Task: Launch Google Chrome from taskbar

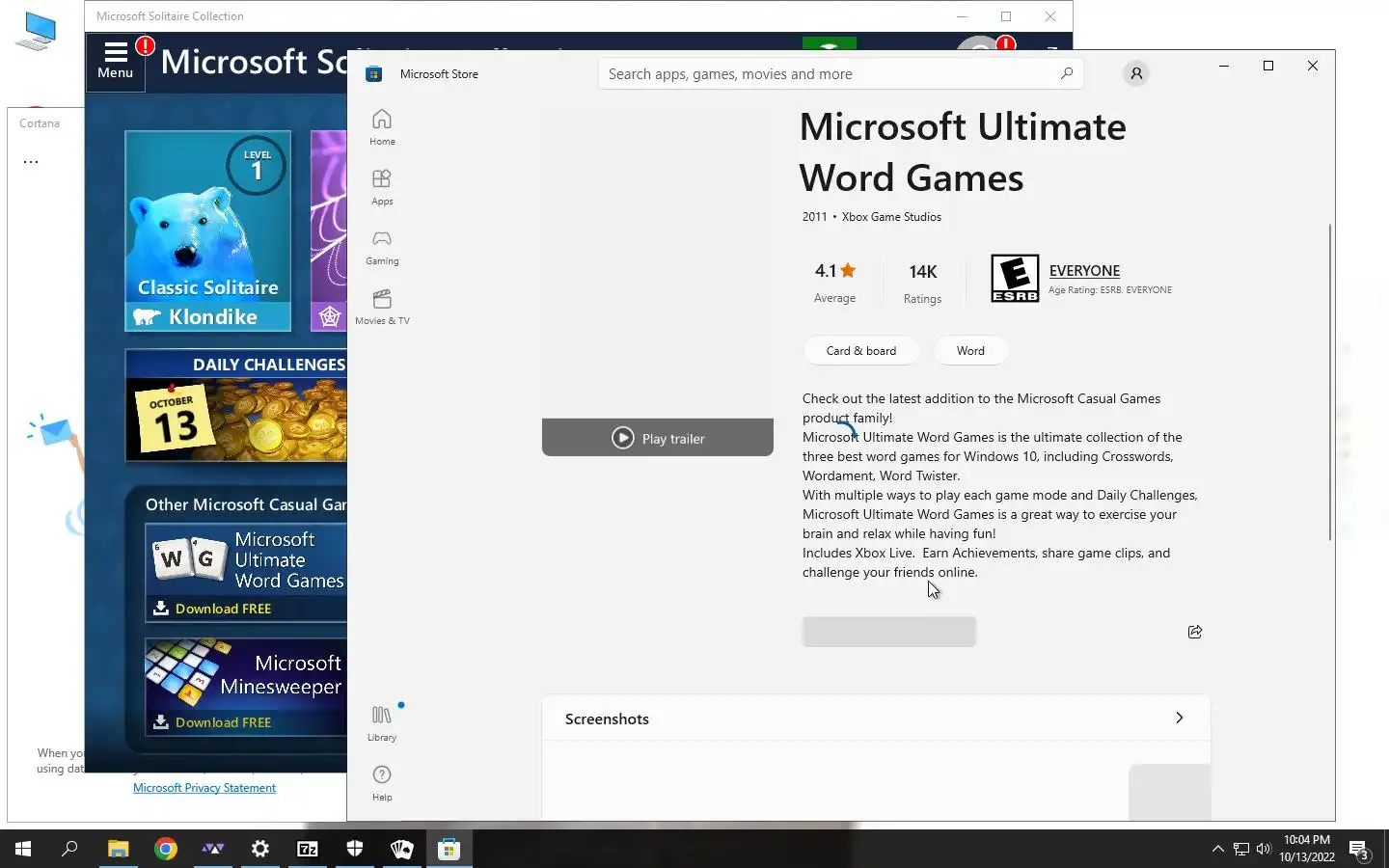Action: point(166,849)
